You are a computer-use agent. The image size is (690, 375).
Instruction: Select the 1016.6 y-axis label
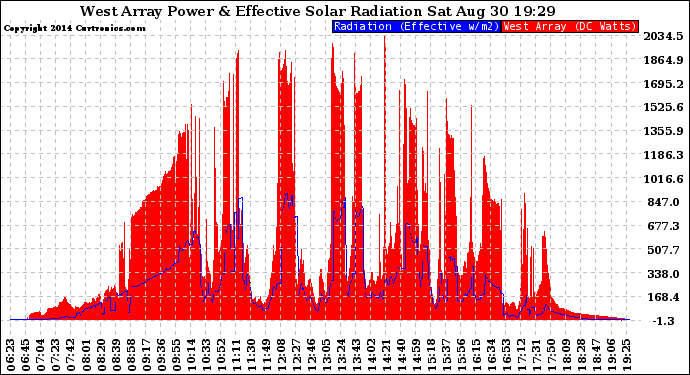click(x=663, y=179)
